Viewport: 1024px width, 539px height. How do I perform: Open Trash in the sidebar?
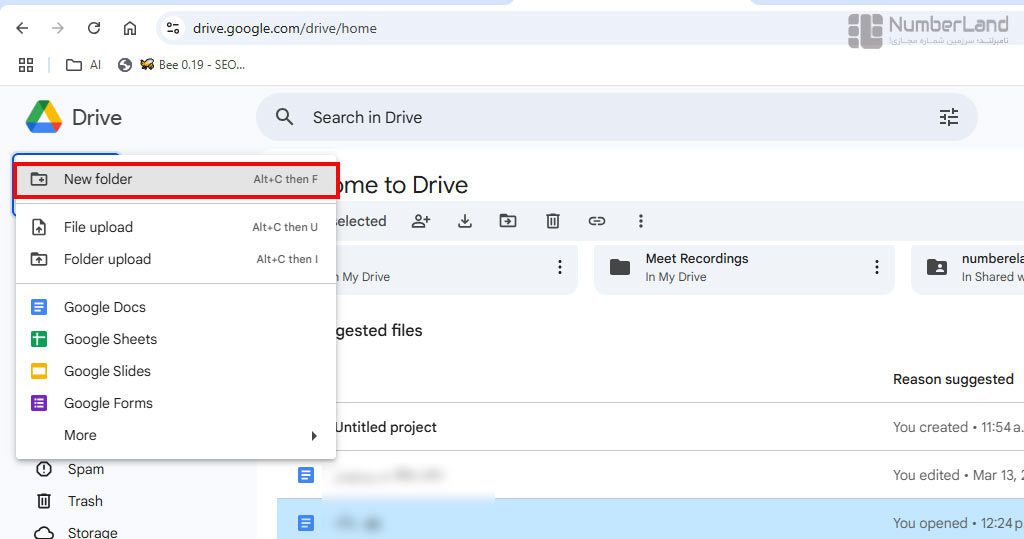pos(85,501)
